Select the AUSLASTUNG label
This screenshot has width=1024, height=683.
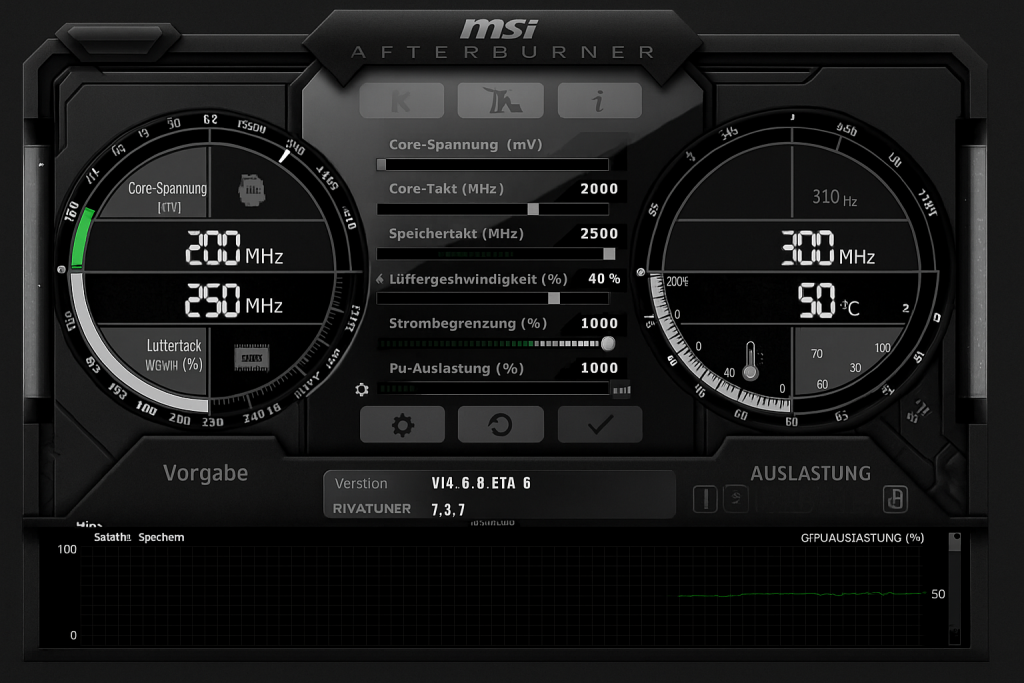tap(810, 473)
